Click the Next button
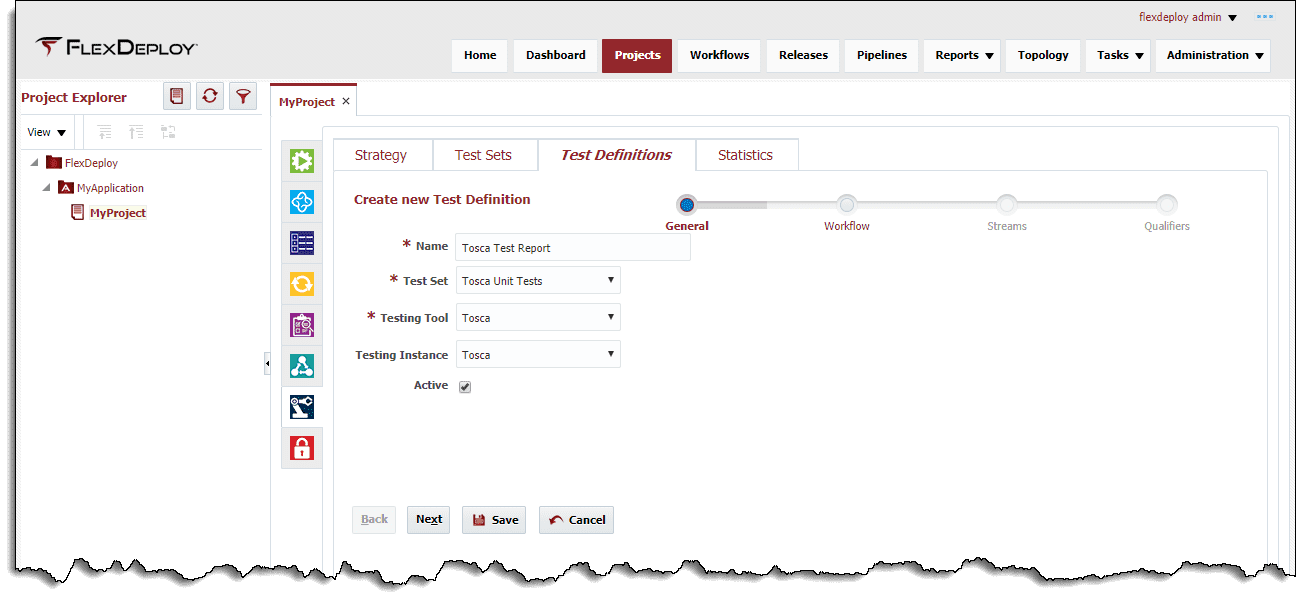 point(429,519)
